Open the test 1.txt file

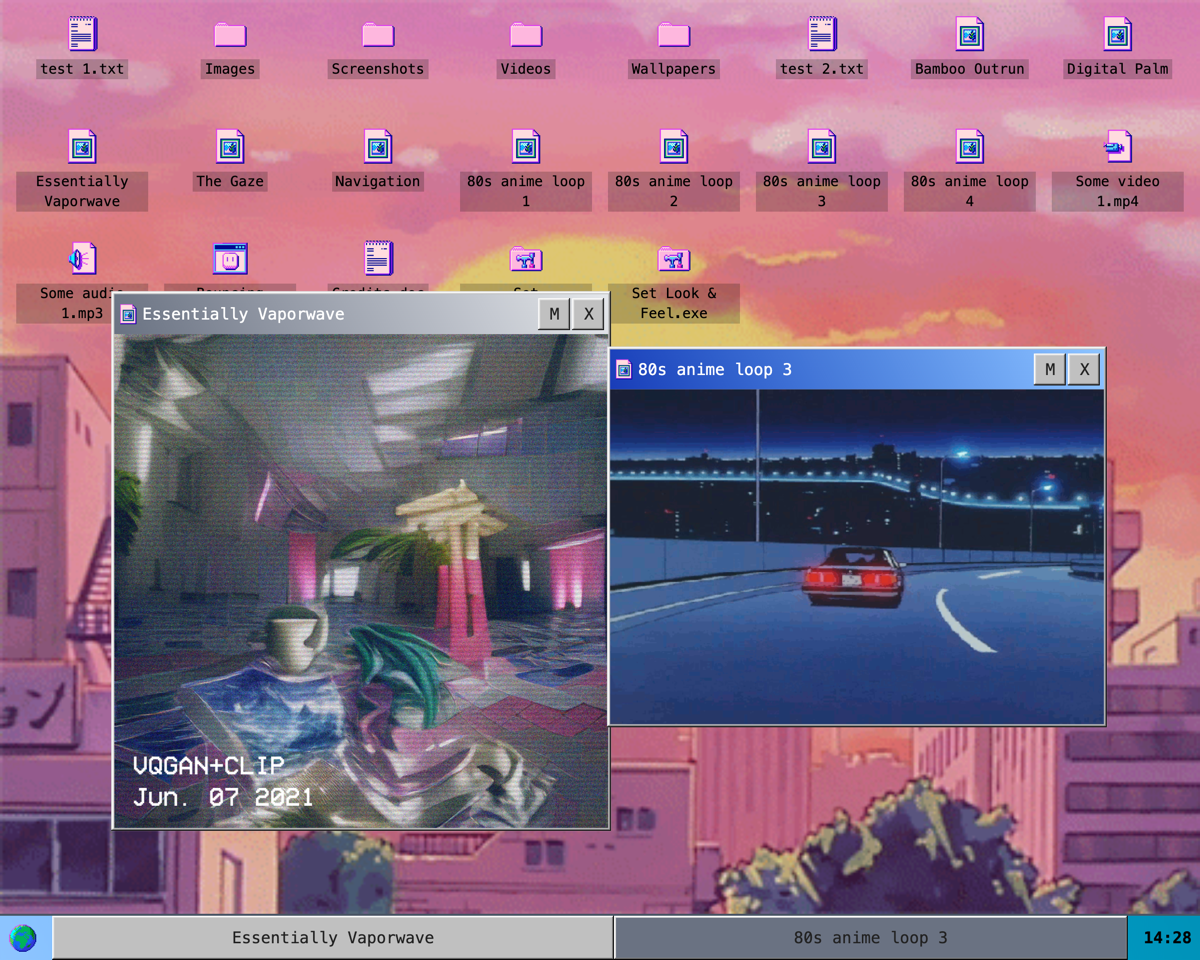[81, 34]
